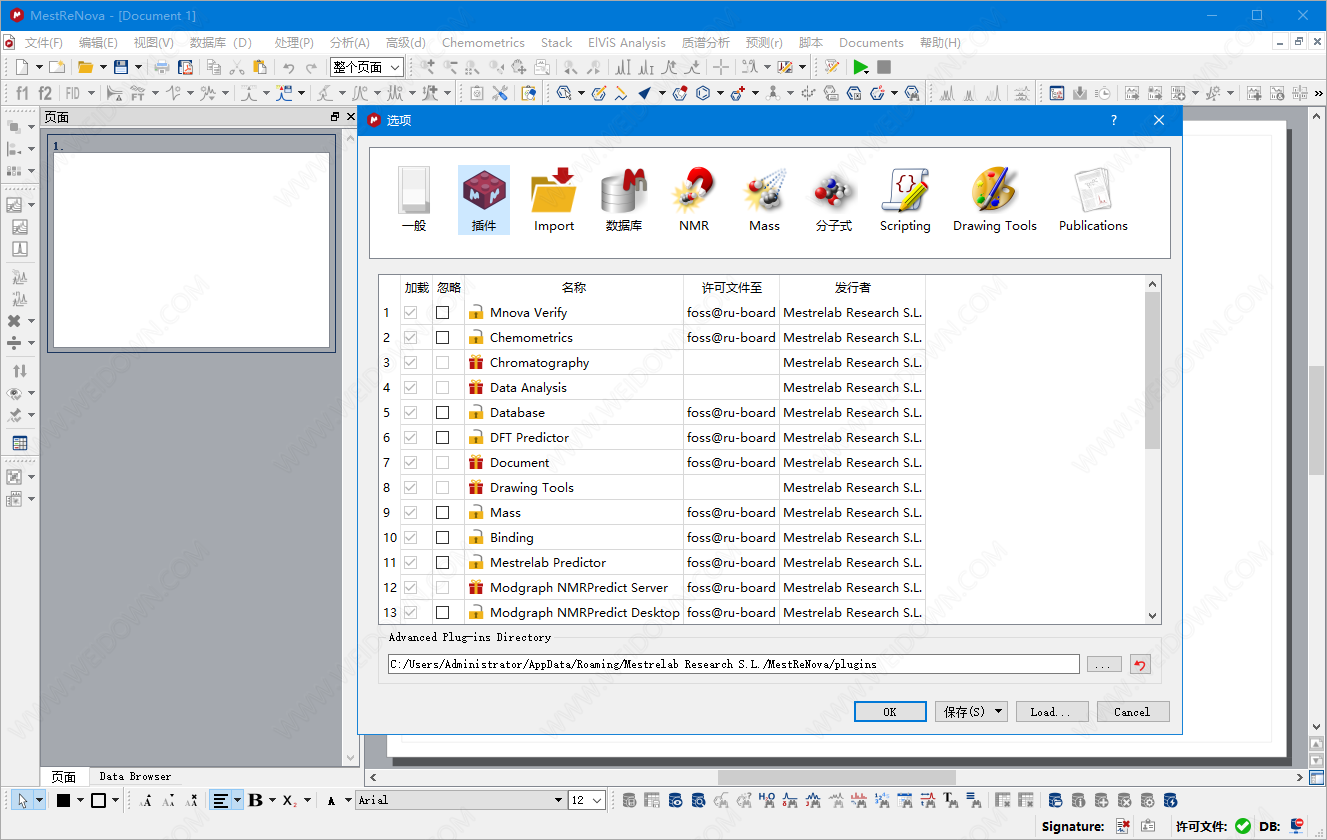Expand the text alignment dropdown arrow

pyautogui.click(x=237, y=800)
